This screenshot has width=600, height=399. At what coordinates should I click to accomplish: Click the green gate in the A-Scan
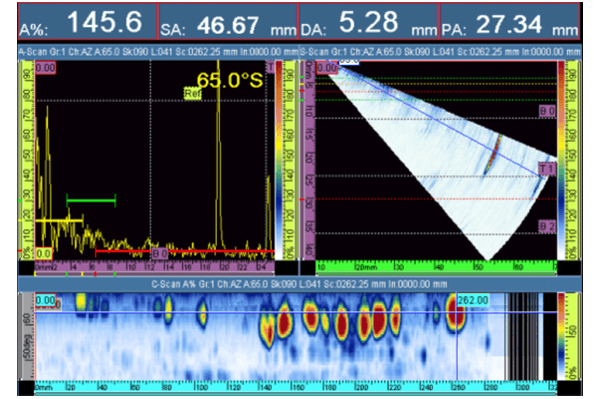(x=91, y=200)
